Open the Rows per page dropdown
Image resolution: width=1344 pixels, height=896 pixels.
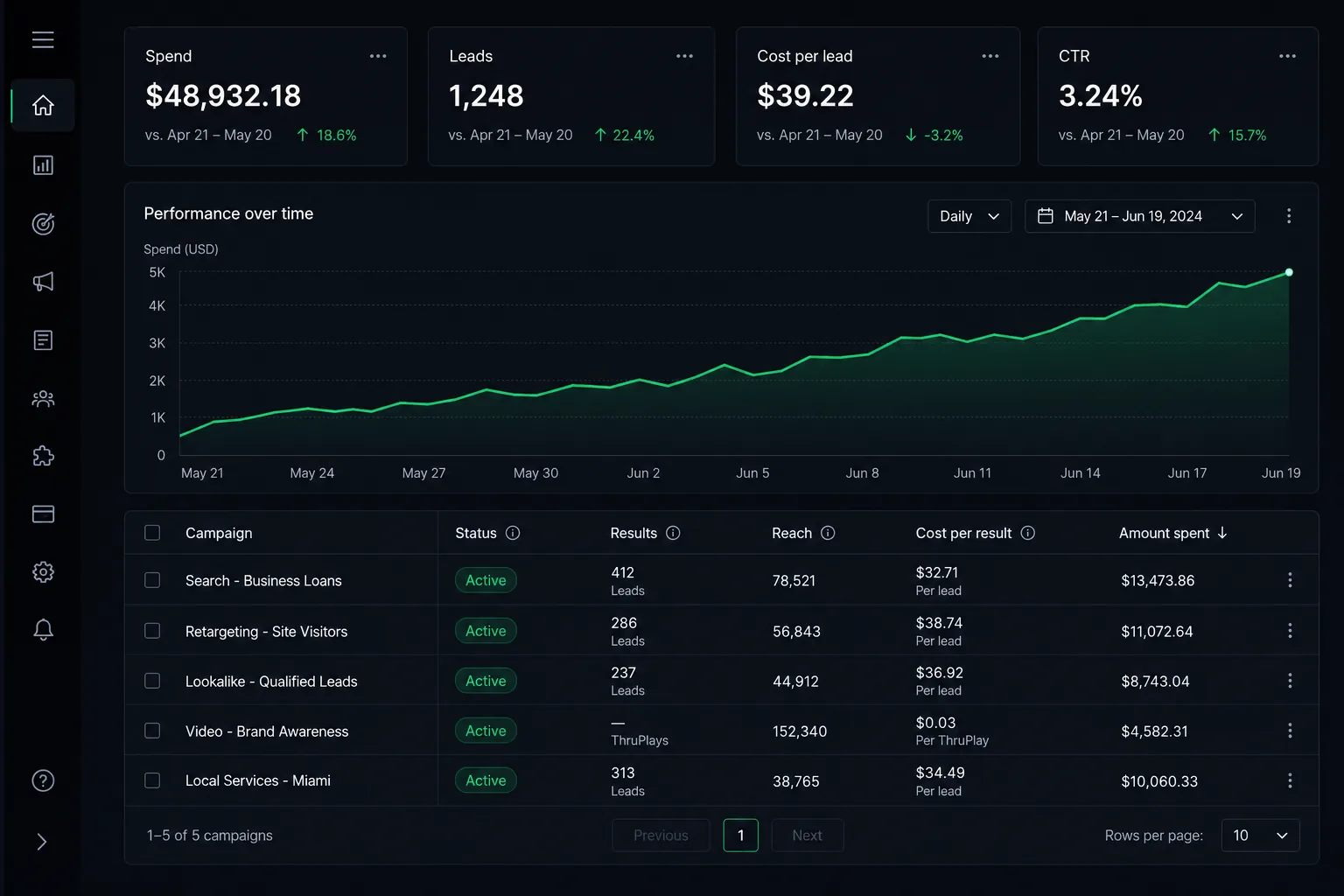click(1260, 836)
